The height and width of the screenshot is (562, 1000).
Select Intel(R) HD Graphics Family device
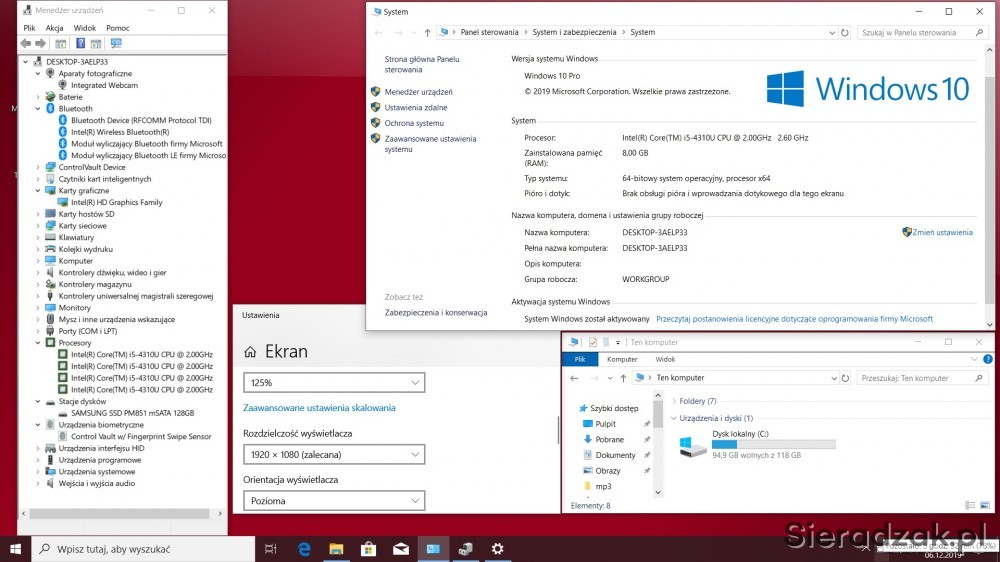117,202
